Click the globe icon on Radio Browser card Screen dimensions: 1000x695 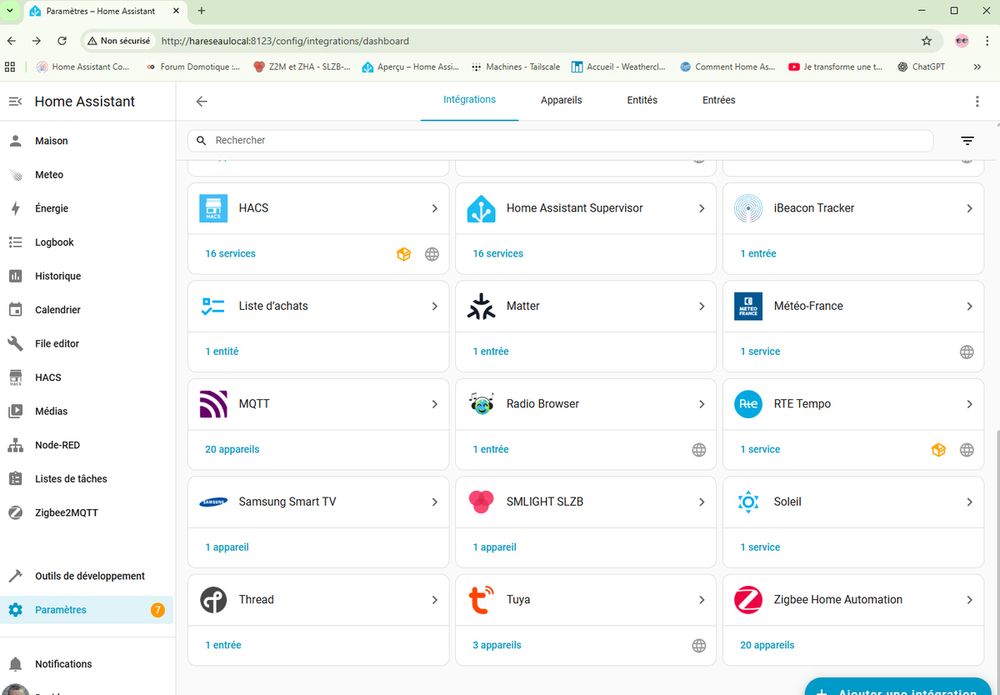(699, 450)
